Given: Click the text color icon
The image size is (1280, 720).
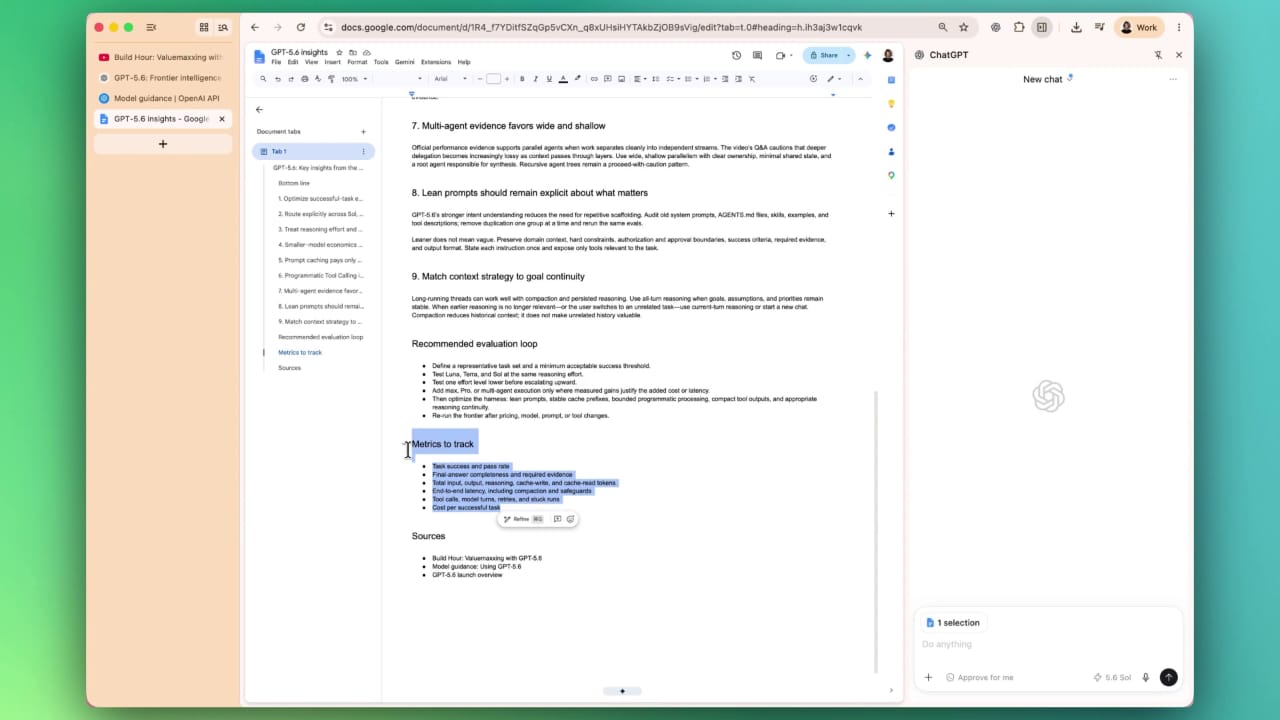Looking at the screenshot, I should point(563,79).
